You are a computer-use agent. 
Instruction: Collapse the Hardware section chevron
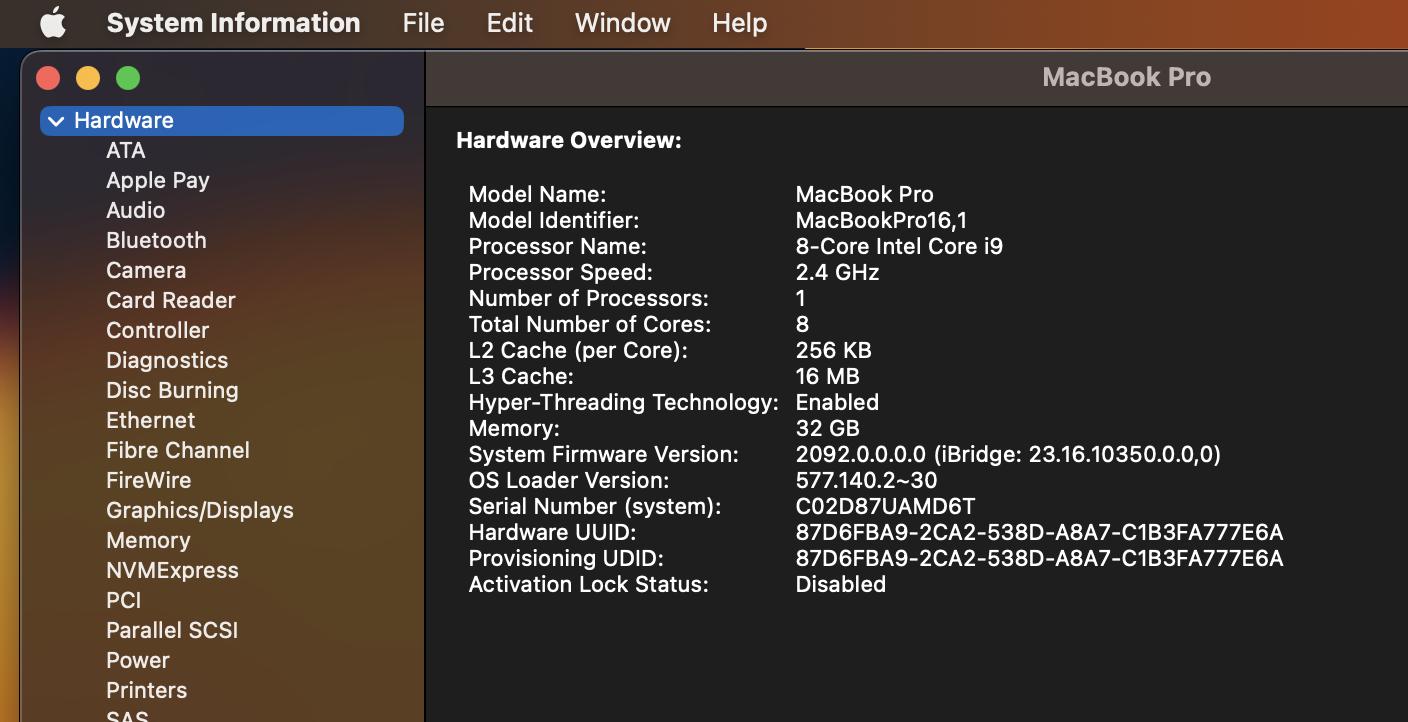click(x=56, y=121)
